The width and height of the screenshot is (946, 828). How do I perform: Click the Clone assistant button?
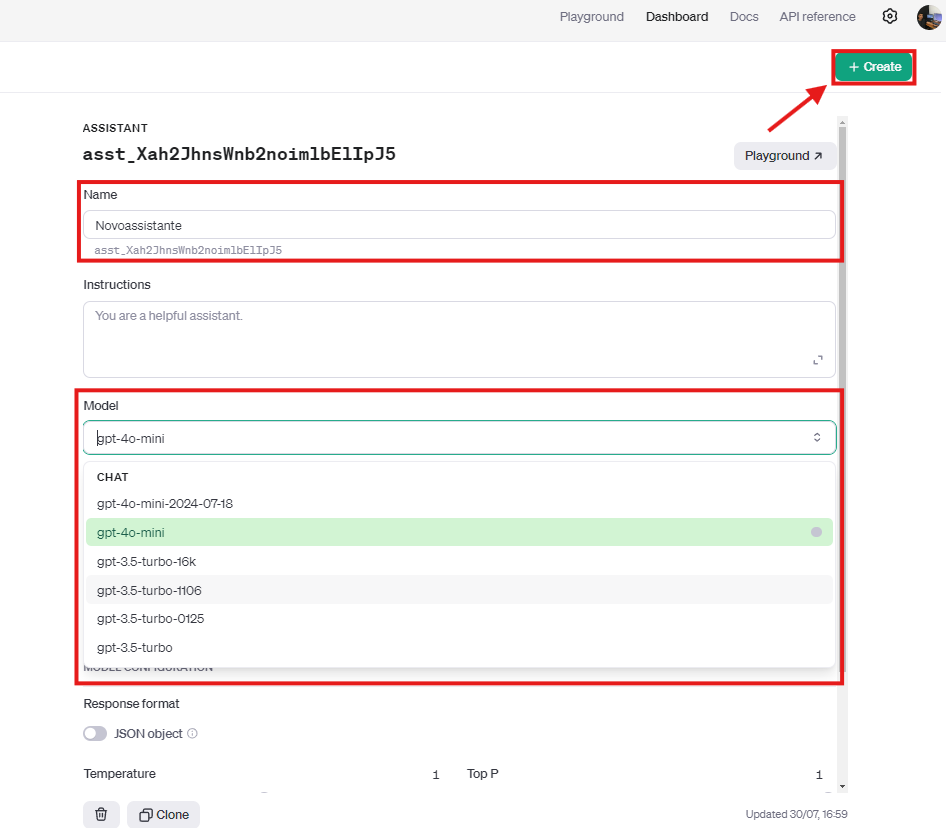165,814
